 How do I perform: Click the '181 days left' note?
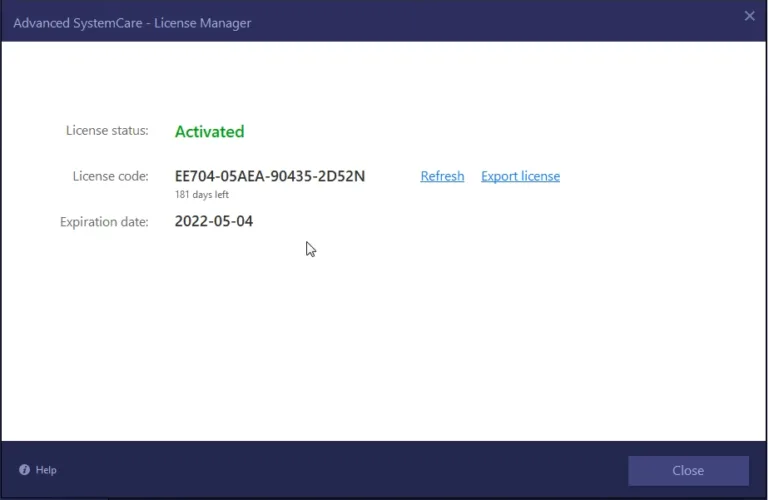click(202, 194)
